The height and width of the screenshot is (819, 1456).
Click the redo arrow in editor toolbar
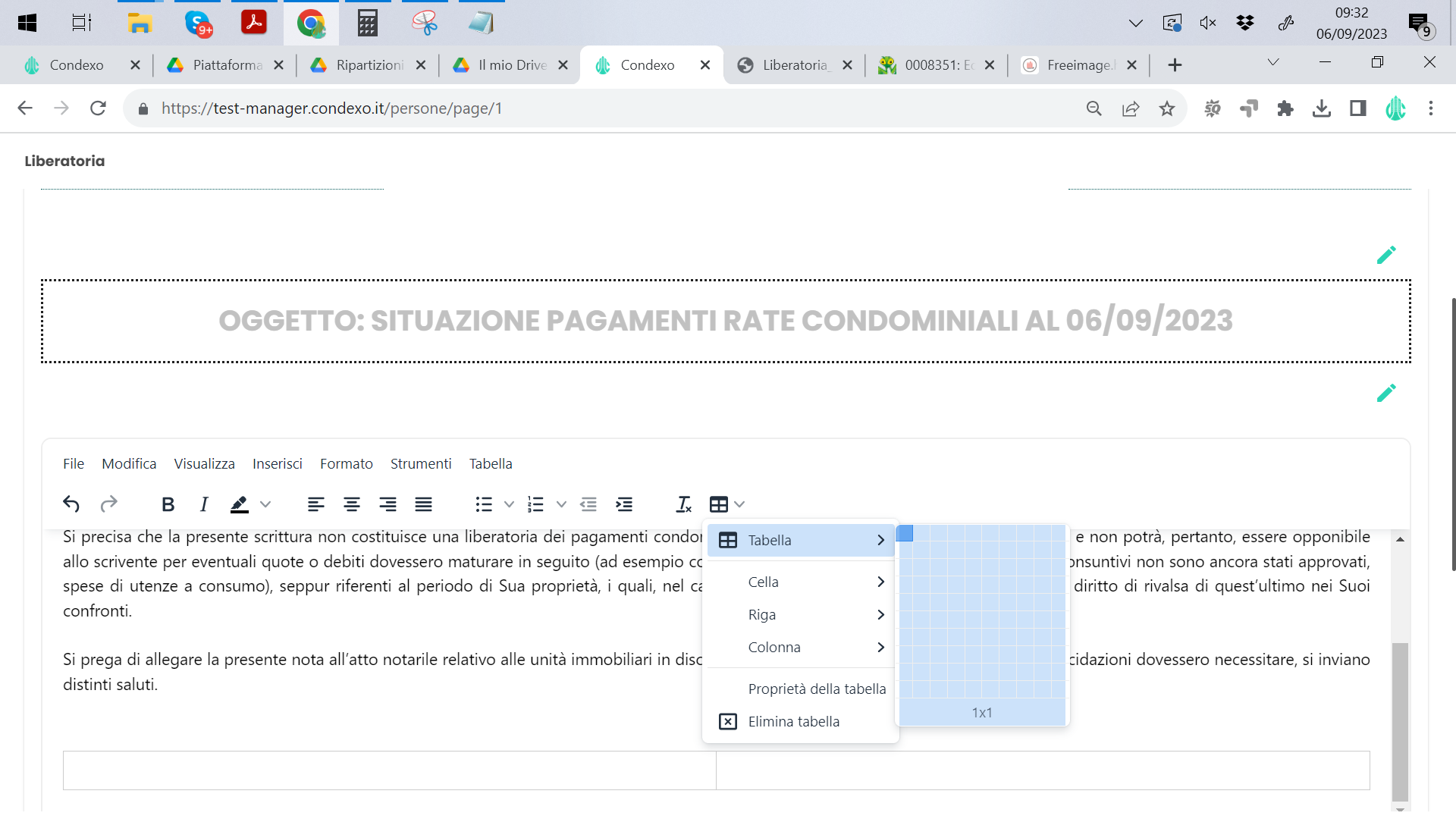pos(109,504)
